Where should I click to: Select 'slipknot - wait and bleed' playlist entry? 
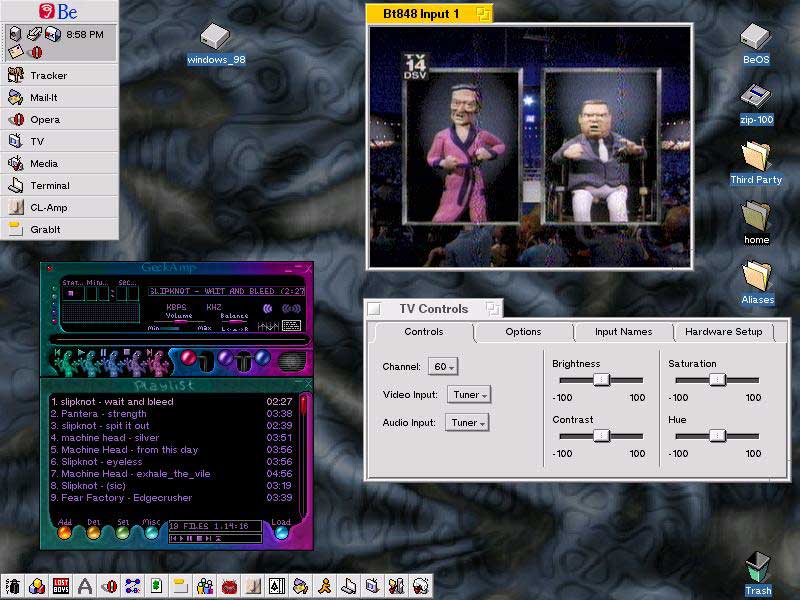click(x=172, y=402)
